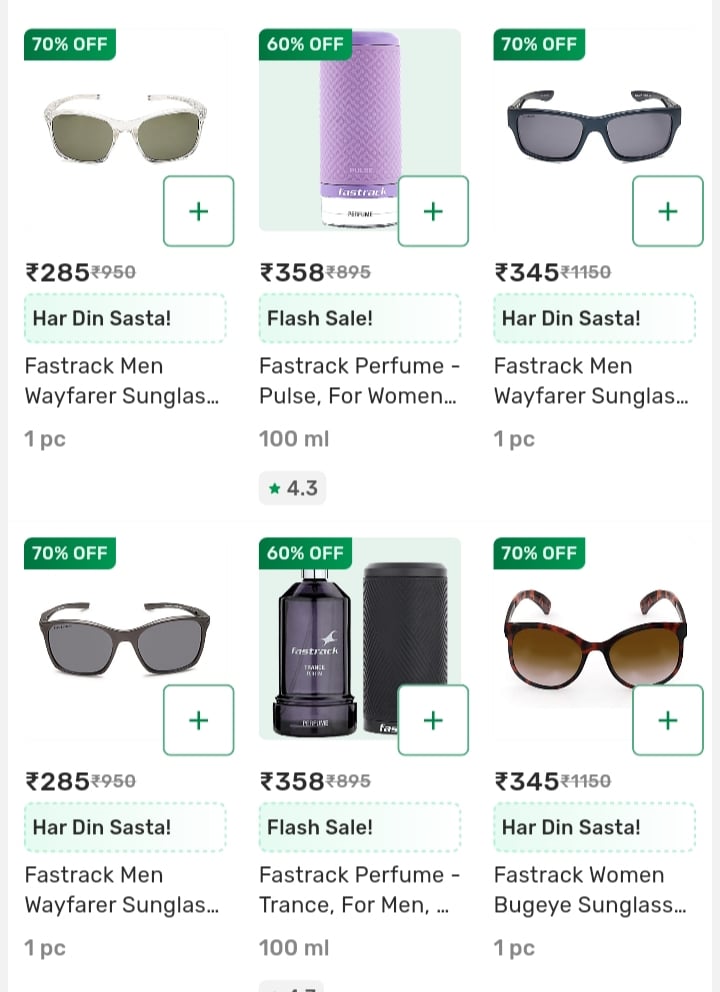
Task: Add Fastrack Pulse perfume to cart
Action: (x=433, y=211)
